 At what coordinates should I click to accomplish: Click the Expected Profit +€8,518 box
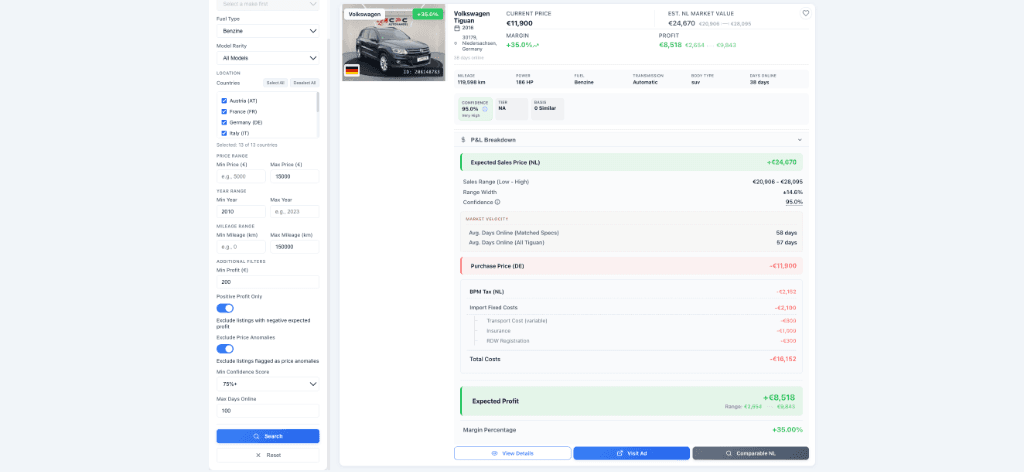tap(632, 401)
